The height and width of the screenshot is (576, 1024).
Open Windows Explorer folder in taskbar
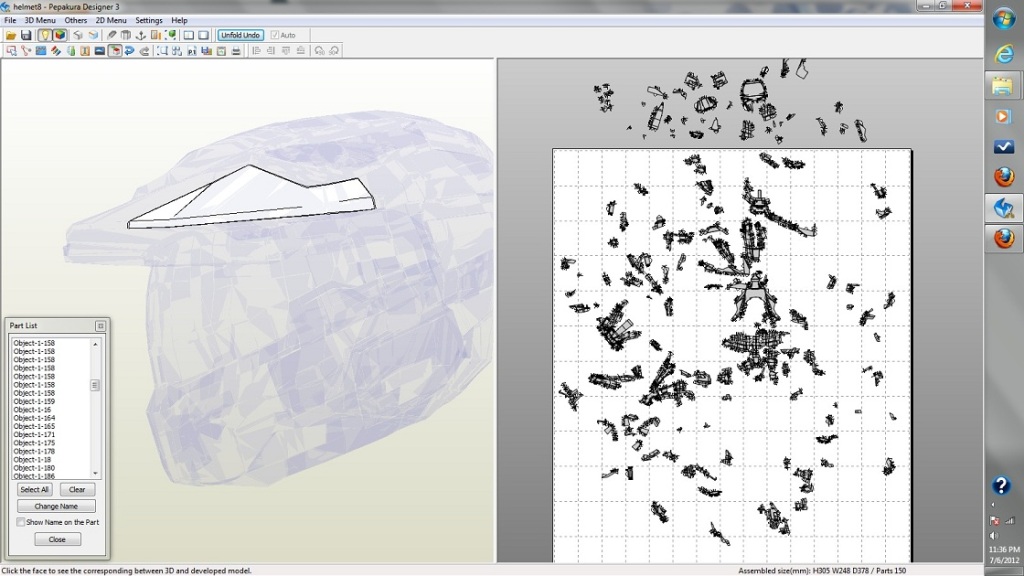[x=1002, y=85]
